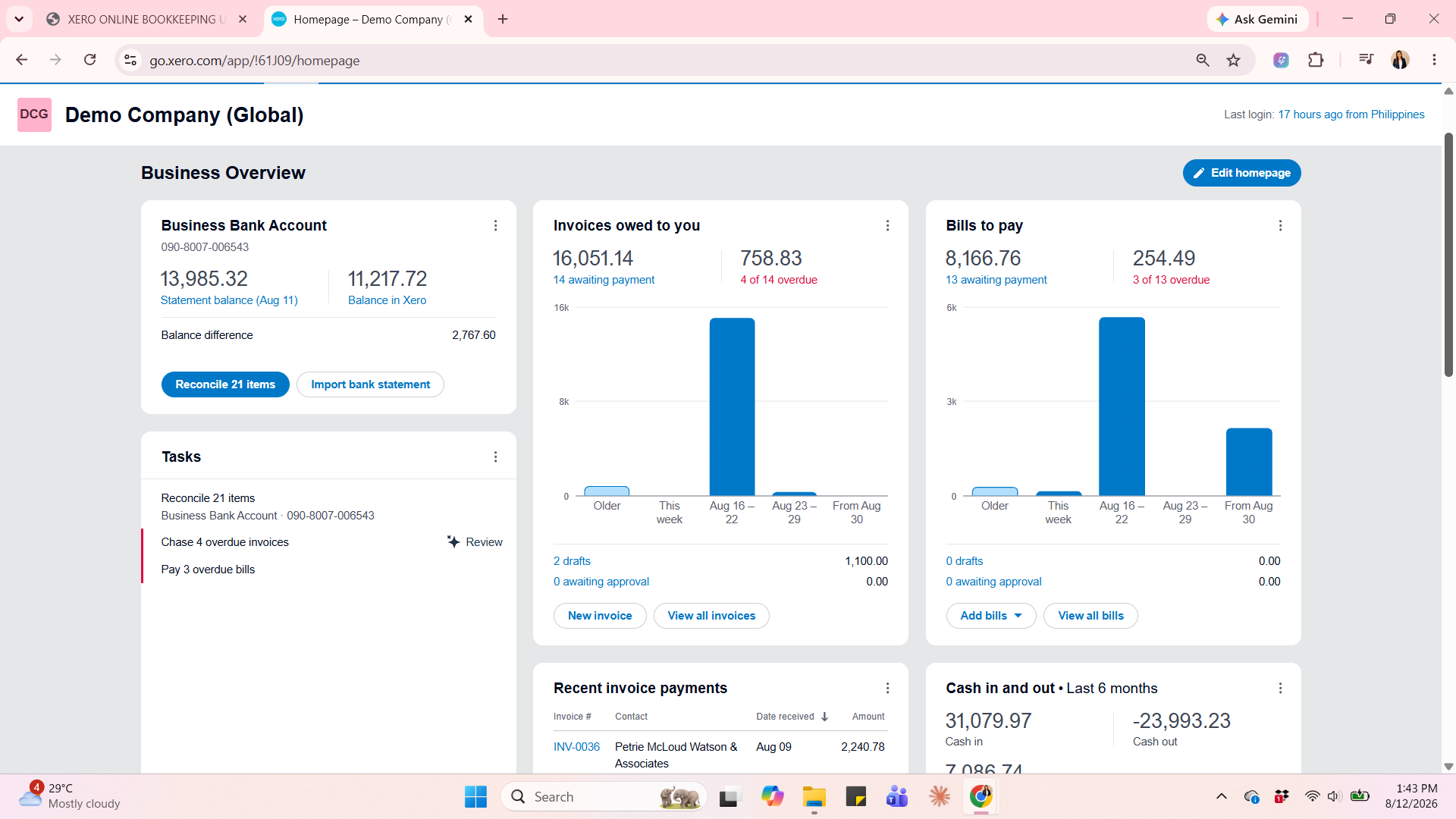Click the Aug 16 – 22 invoices bar
The height and width of the screenshot is (819, 1456).
(732, 406)
